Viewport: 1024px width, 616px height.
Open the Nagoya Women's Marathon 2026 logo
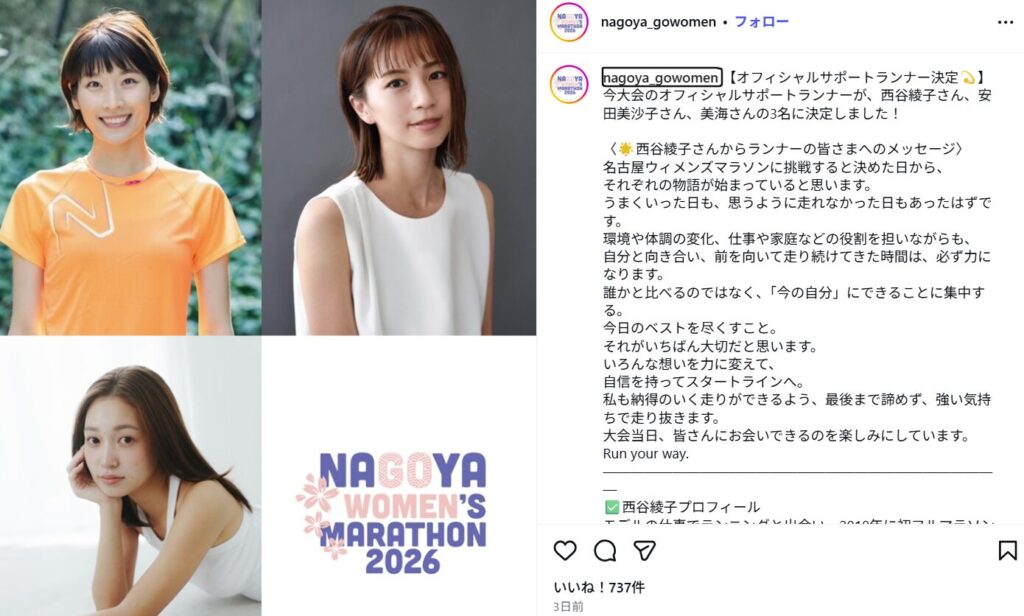399,476
